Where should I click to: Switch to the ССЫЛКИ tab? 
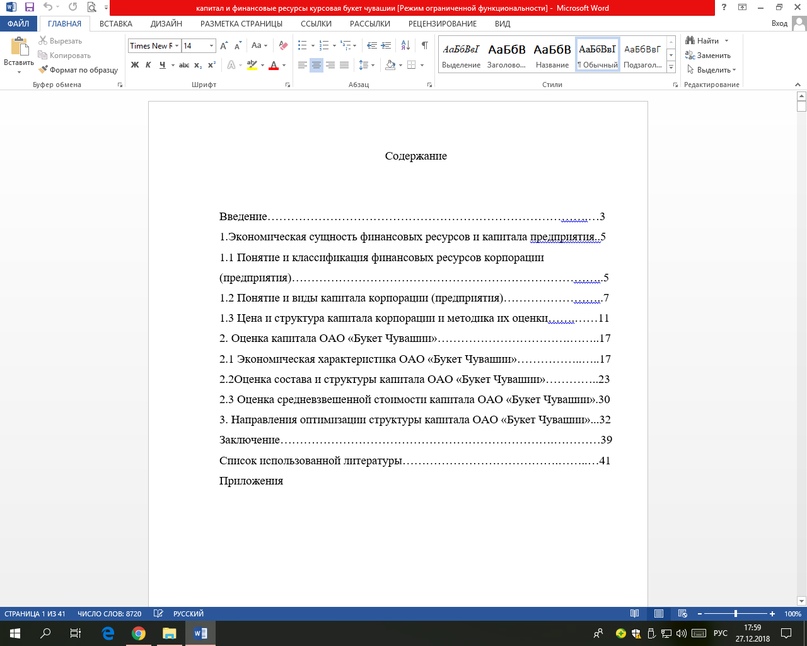[316, 24]
